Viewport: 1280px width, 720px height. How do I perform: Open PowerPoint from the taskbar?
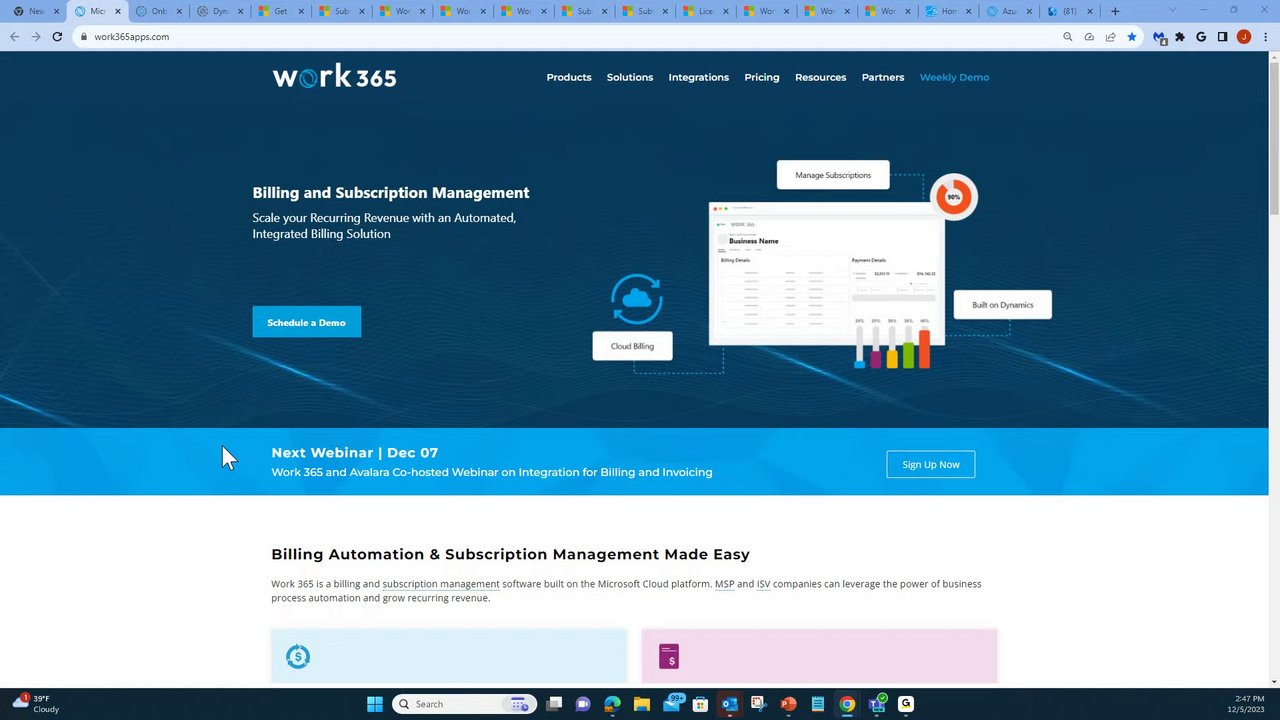point(788,704)
